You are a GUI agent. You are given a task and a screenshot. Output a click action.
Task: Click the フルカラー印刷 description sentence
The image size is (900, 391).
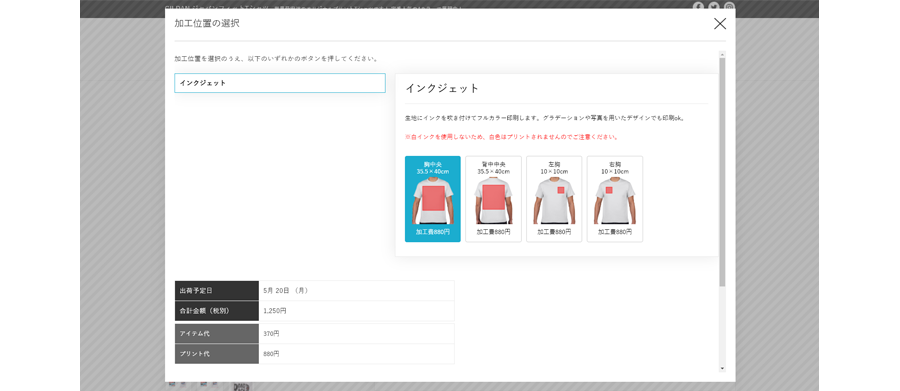click(x=545, y=118)
